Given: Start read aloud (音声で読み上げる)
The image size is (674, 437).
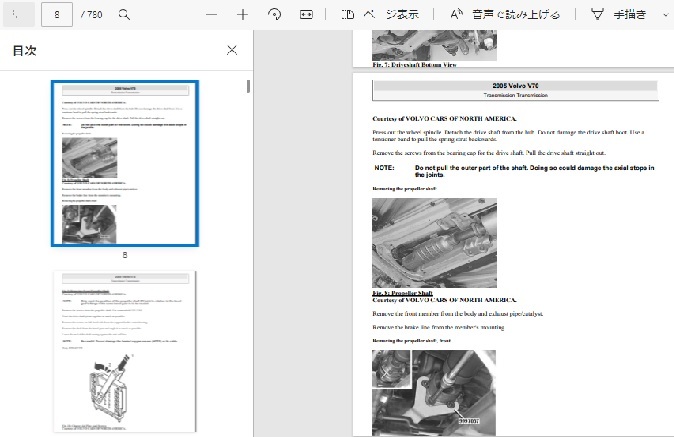Looking at the screenshot, I should pyautogui.click(x=505, y=15).
